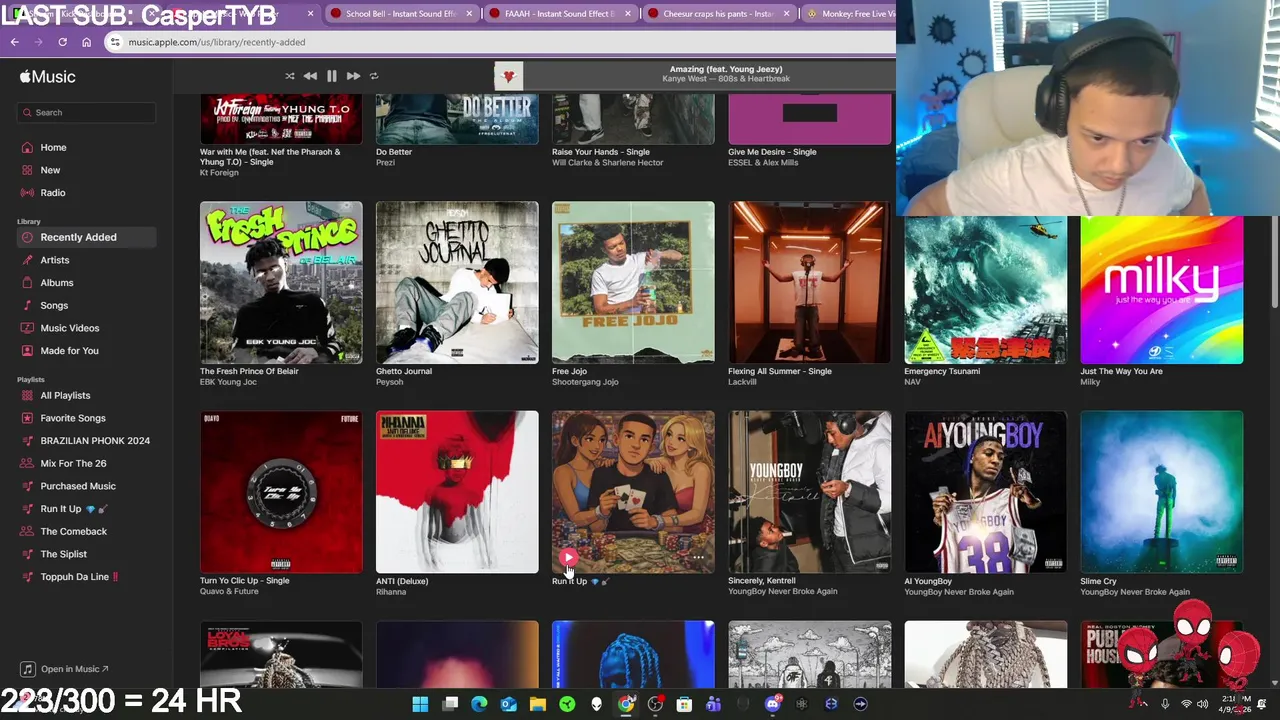Click the Shootergang Jojo artist link
The height and width of the screenshot is (720, 1280).
coord(585,382)
